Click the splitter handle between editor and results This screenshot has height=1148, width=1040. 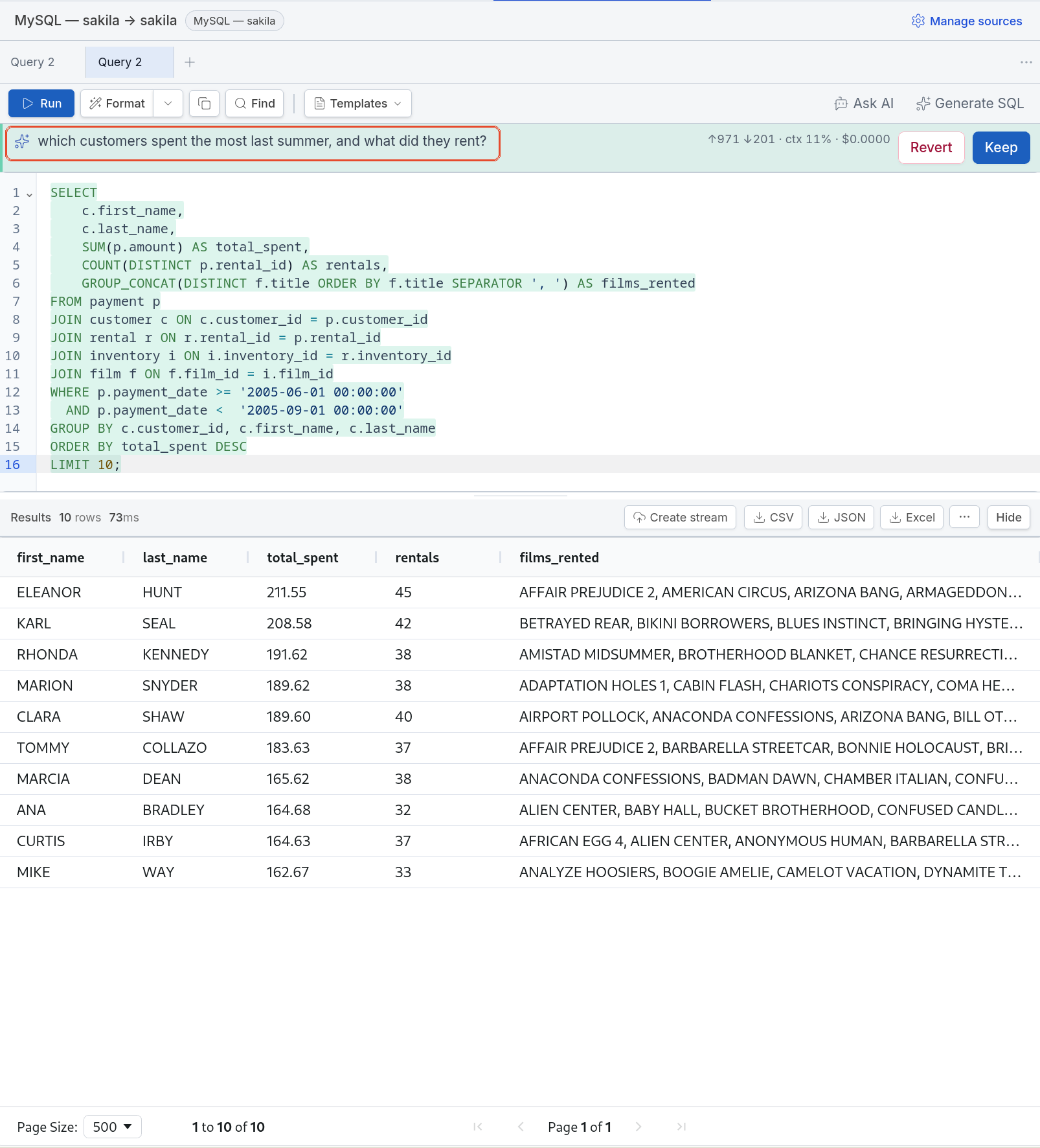point(520,496)
